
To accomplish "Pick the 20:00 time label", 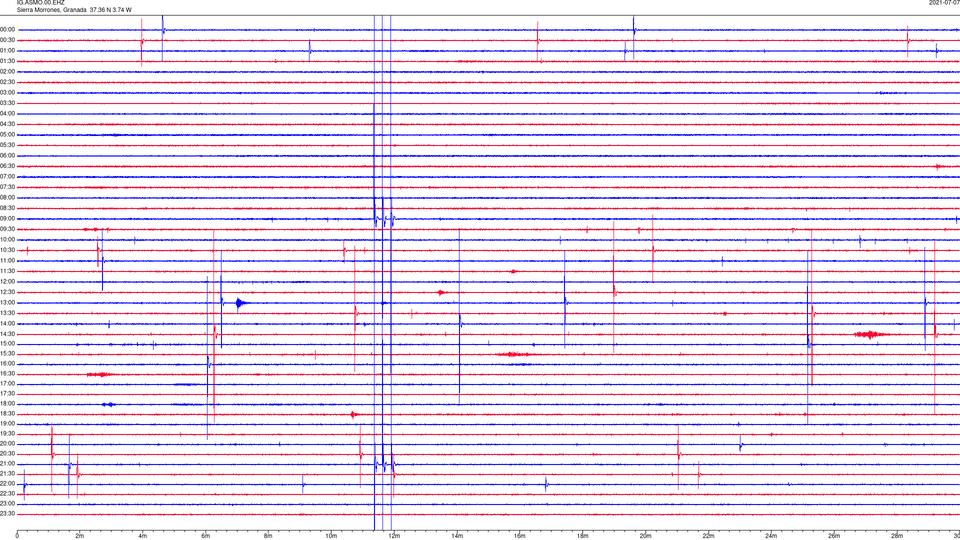I will (8, 444).
